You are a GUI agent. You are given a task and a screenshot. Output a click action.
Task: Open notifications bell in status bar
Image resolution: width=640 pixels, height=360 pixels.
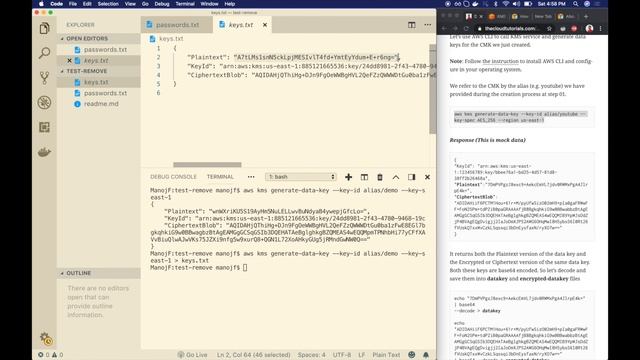coord(426,355)
